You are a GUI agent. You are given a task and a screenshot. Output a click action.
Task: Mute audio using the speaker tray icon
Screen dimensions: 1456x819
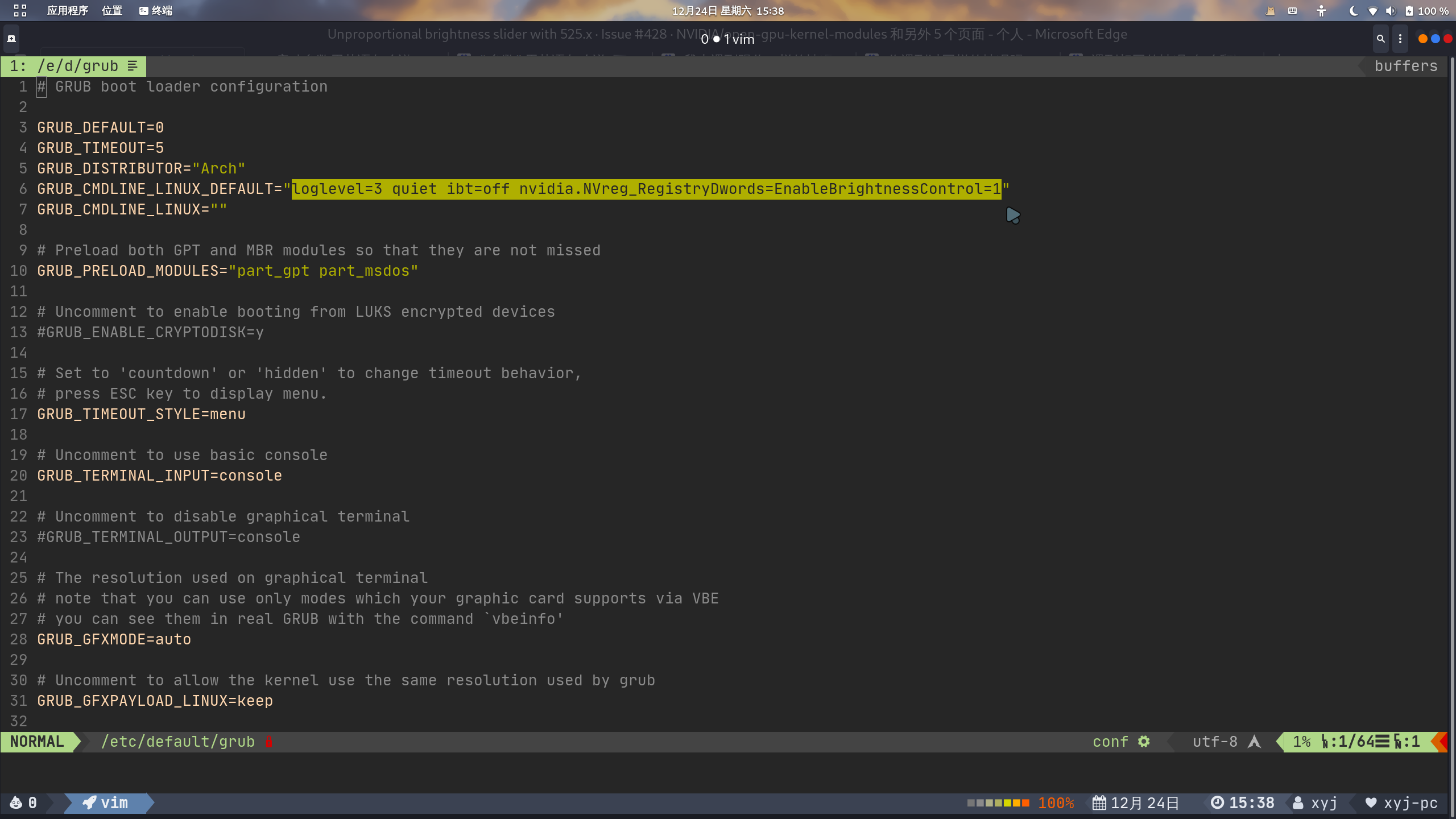1389,11
